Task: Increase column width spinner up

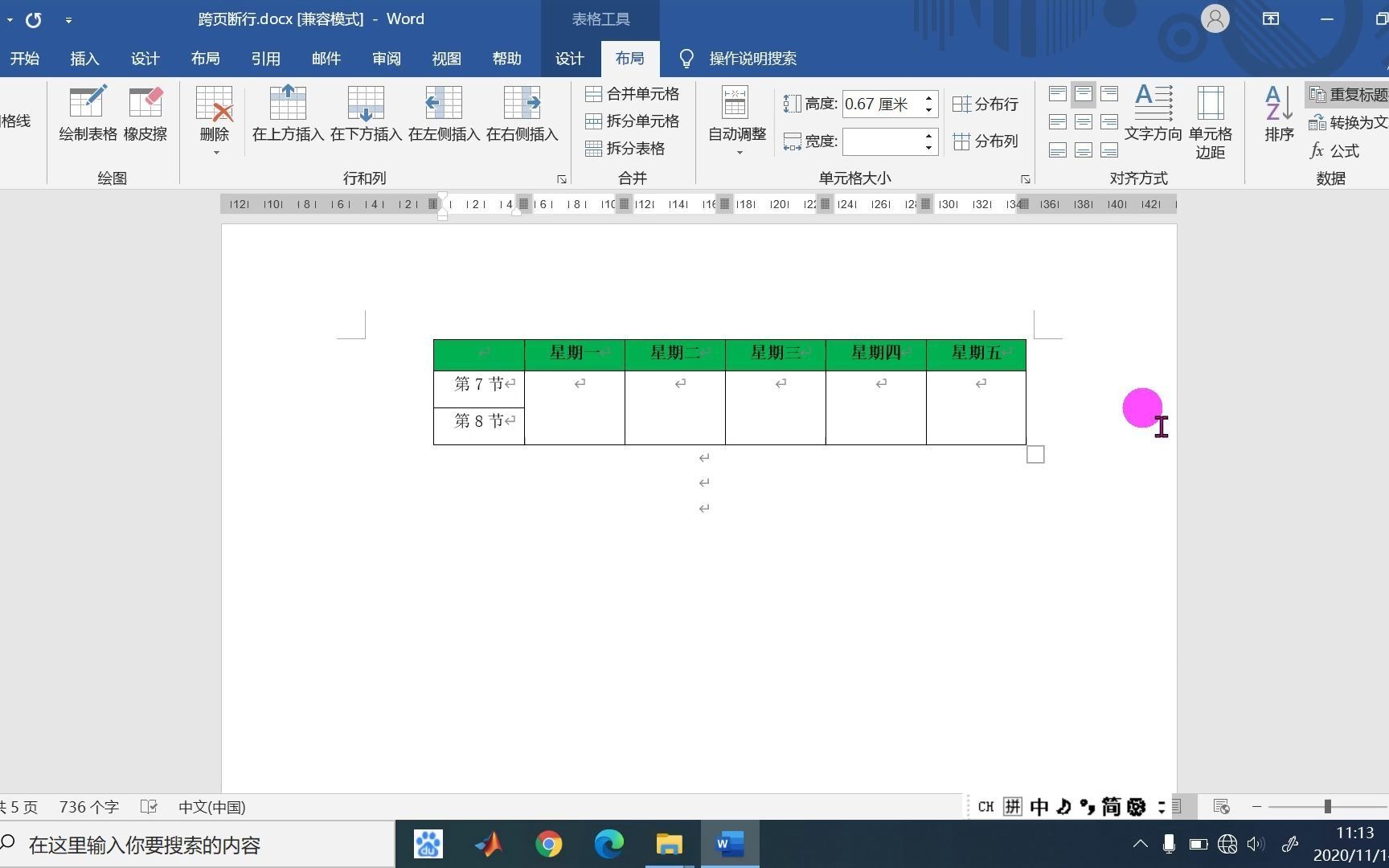Action: pos(928,136)
